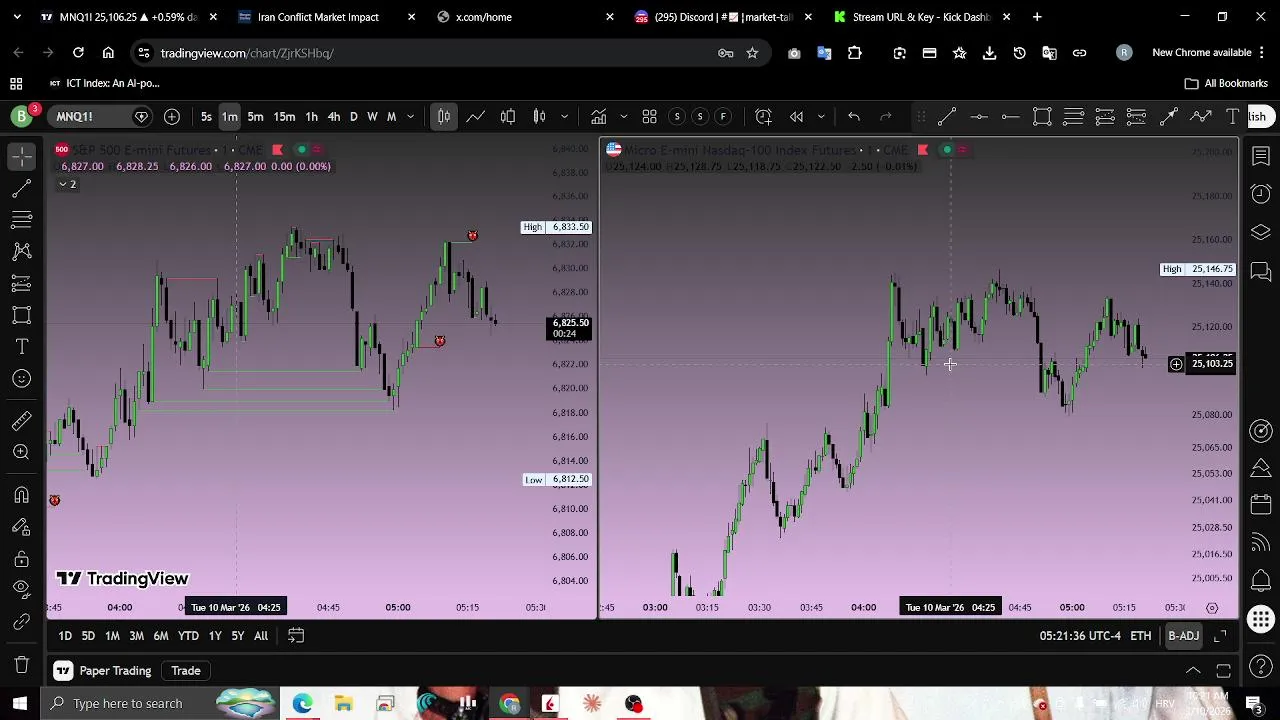The height and width of the screenshot is (720, 1280).
Task: Toggle stay in drawing mode
Action: (x=22, y=527)
